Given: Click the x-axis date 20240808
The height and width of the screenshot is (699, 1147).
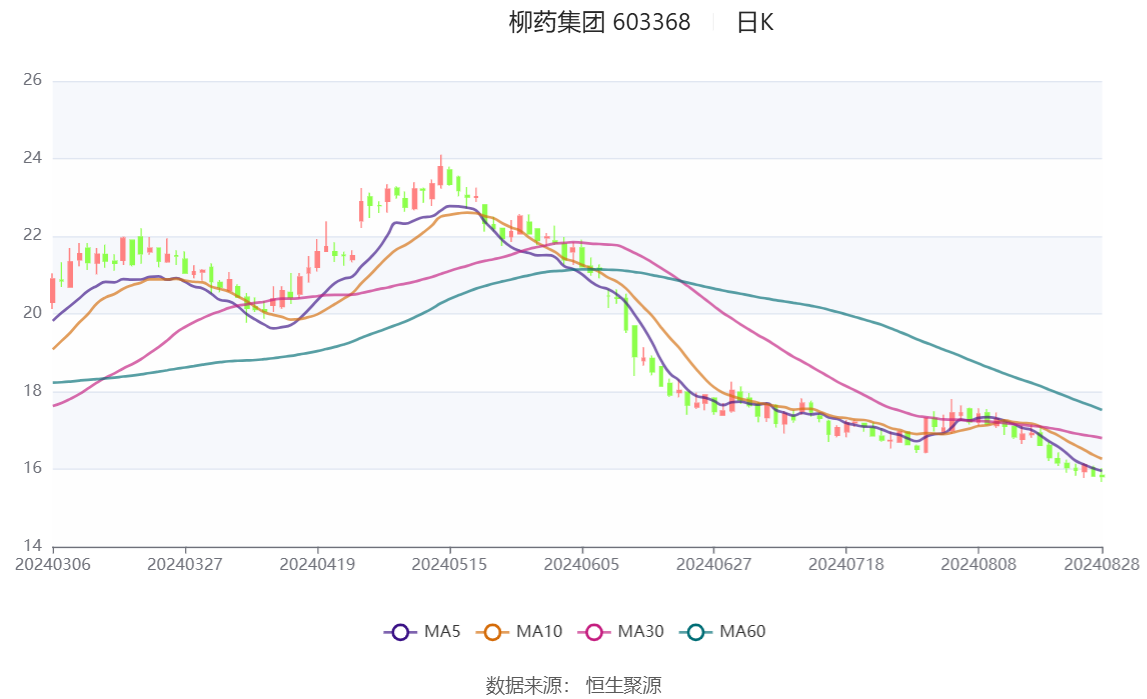Looking at the screenshot, I should tap(979, 564).
